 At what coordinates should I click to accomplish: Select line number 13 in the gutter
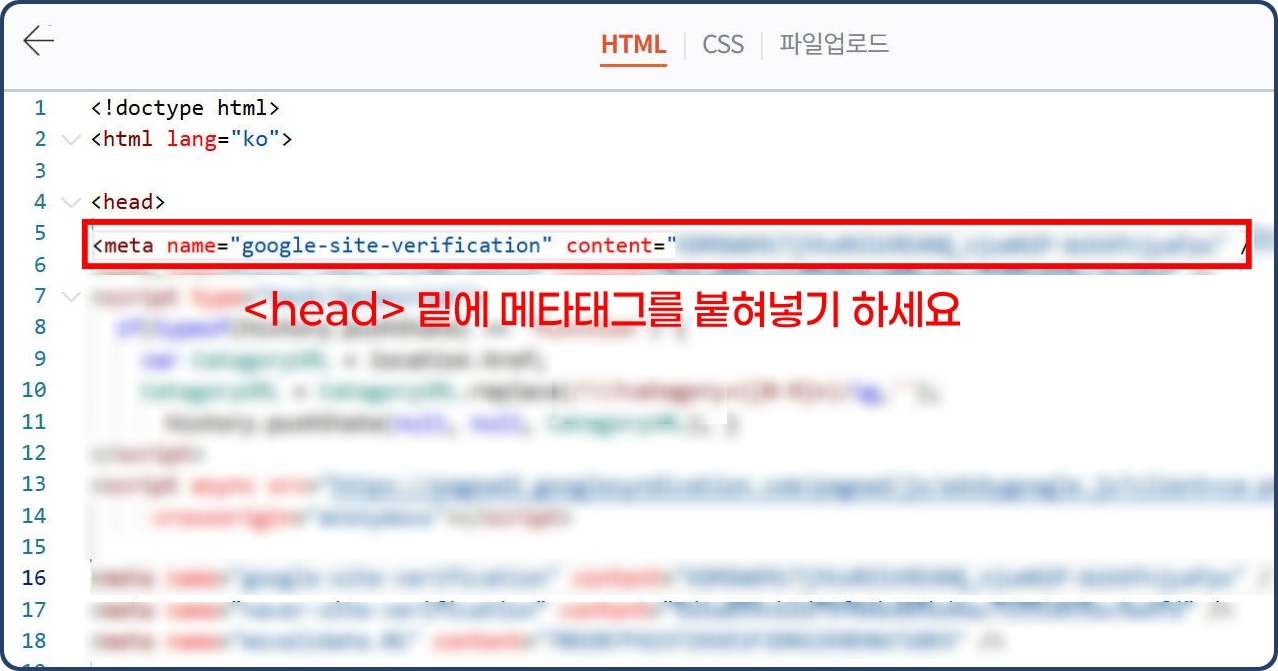34,484
